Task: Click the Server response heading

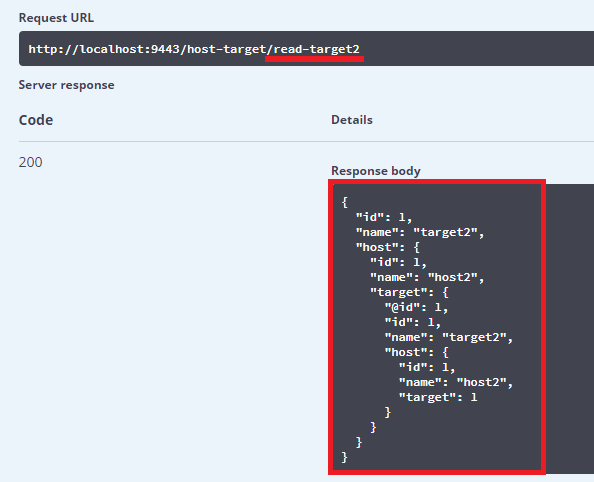Action: (x=66, y=85)
